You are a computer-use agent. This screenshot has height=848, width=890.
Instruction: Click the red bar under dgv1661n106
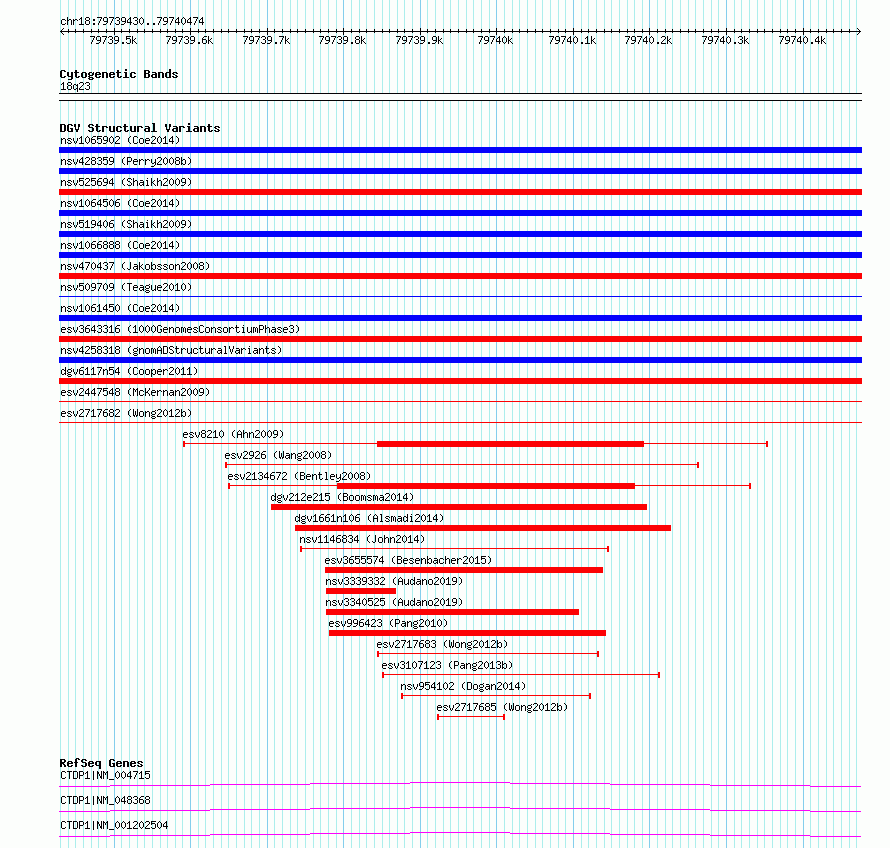pos(483,528)
